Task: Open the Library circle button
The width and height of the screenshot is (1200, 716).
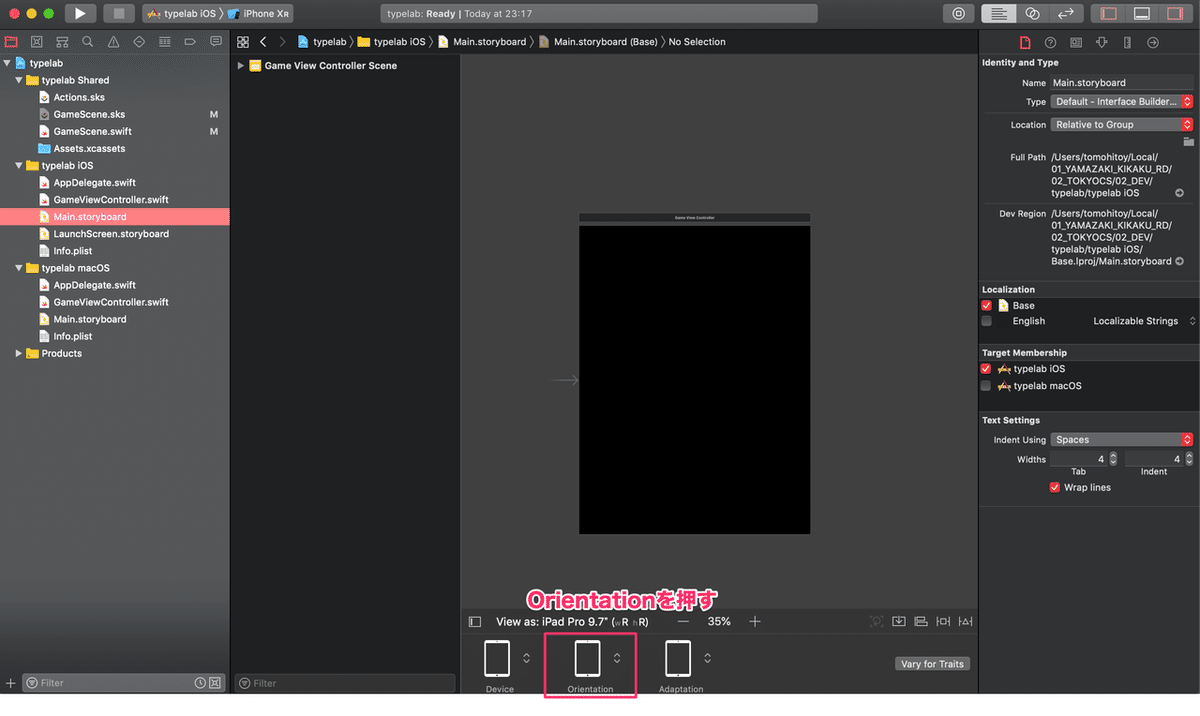Action: (959, 14)
